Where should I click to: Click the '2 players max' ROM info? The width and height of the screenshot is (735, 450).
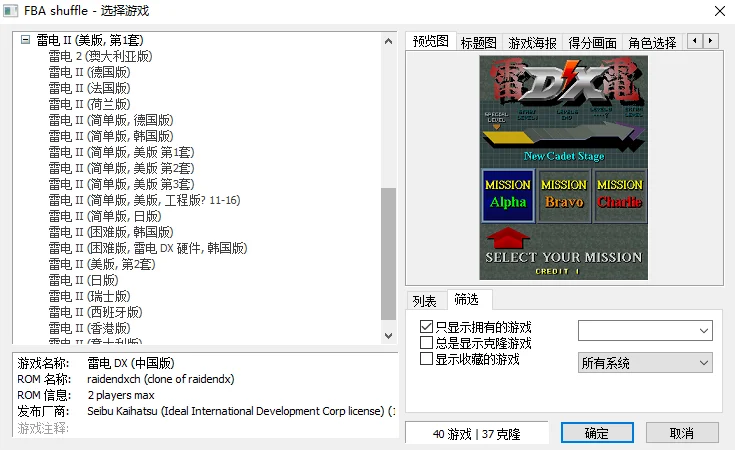tap(121, 395)
